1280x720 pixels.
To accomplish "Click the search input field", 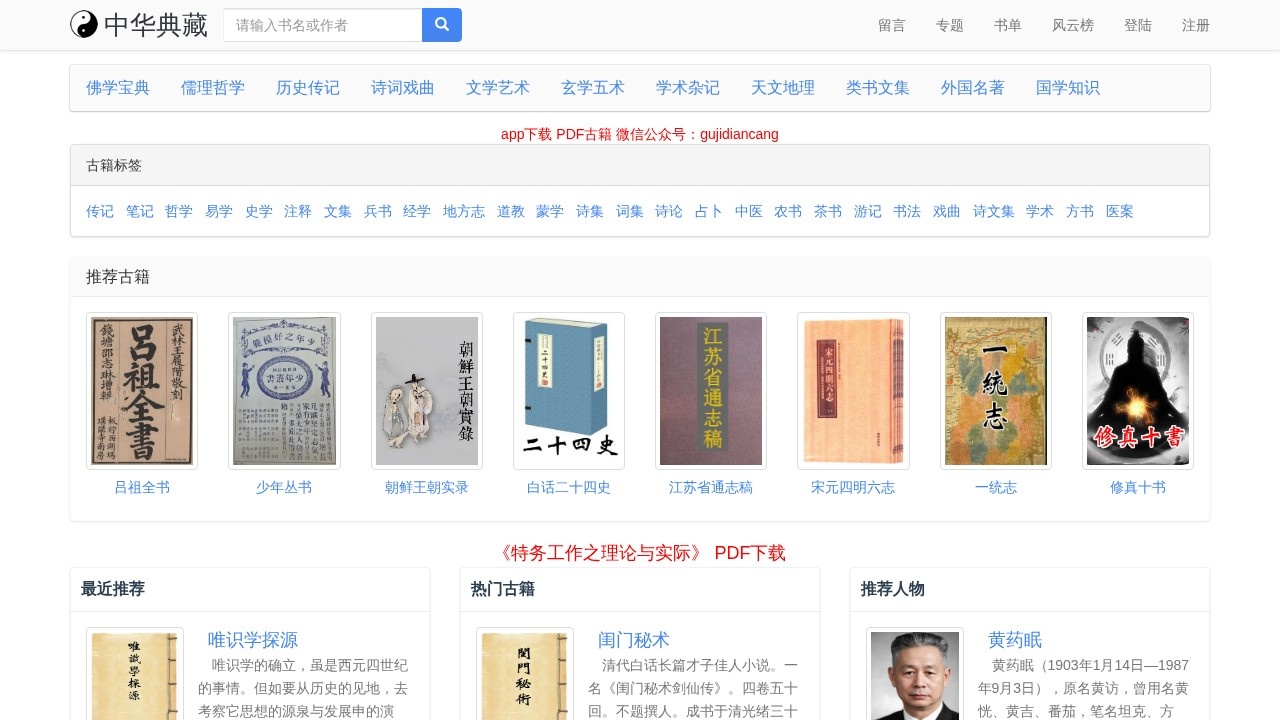I will (x=322, y=25).
